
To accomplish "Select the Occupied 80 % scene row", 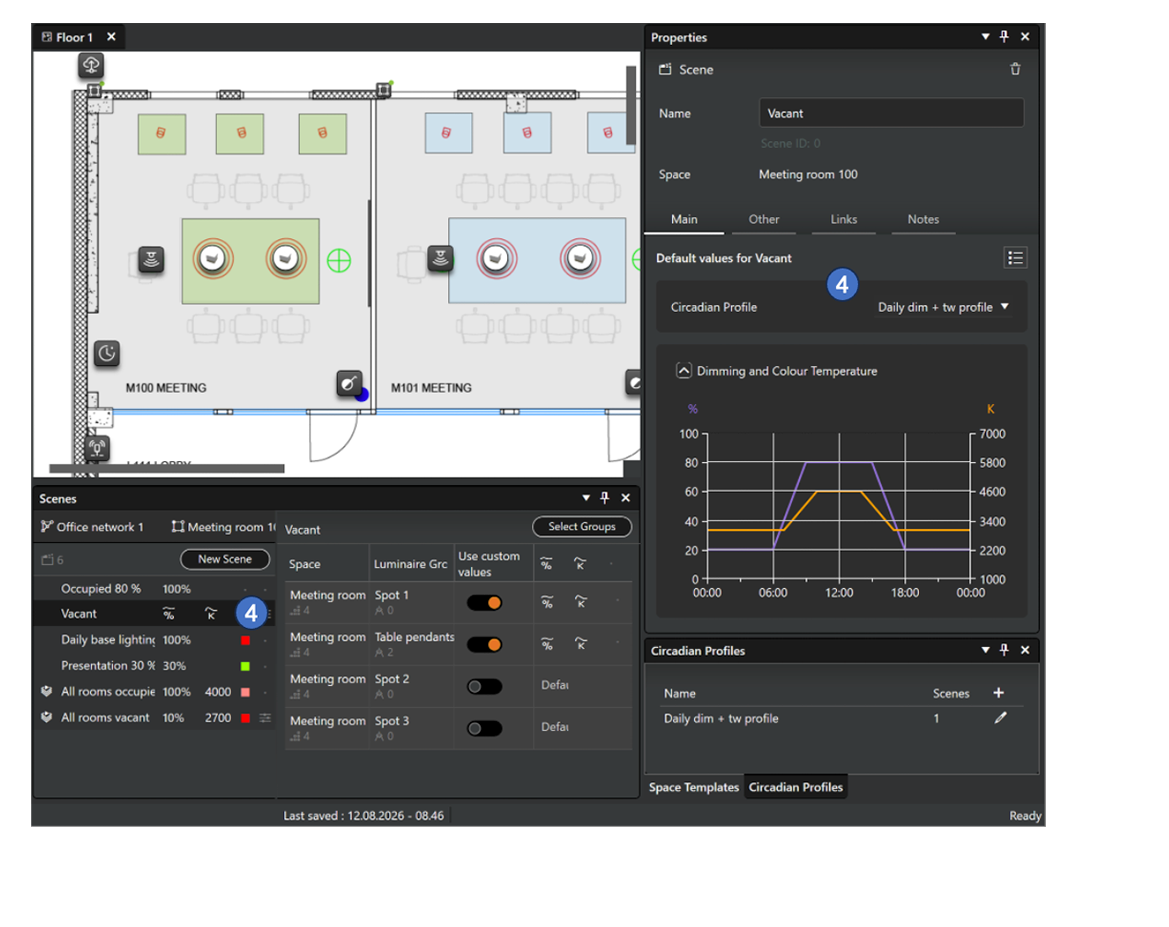I will tap(155, 588).
